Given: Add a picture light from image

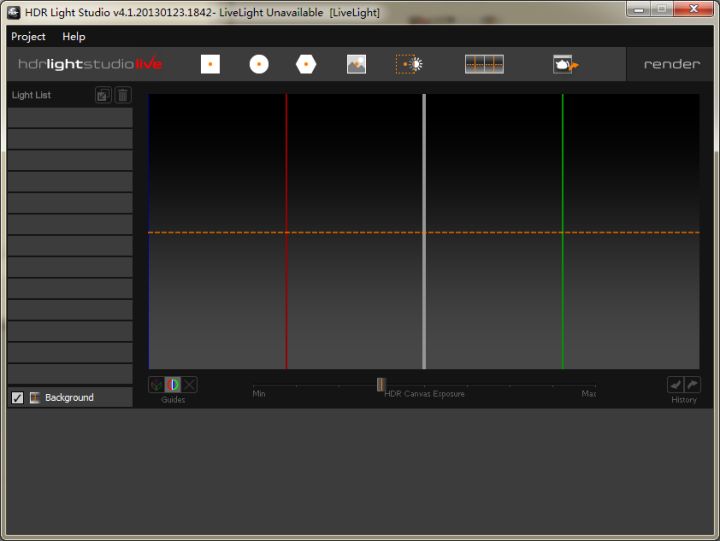Looking at the screenshot, I should click(356, 64).
